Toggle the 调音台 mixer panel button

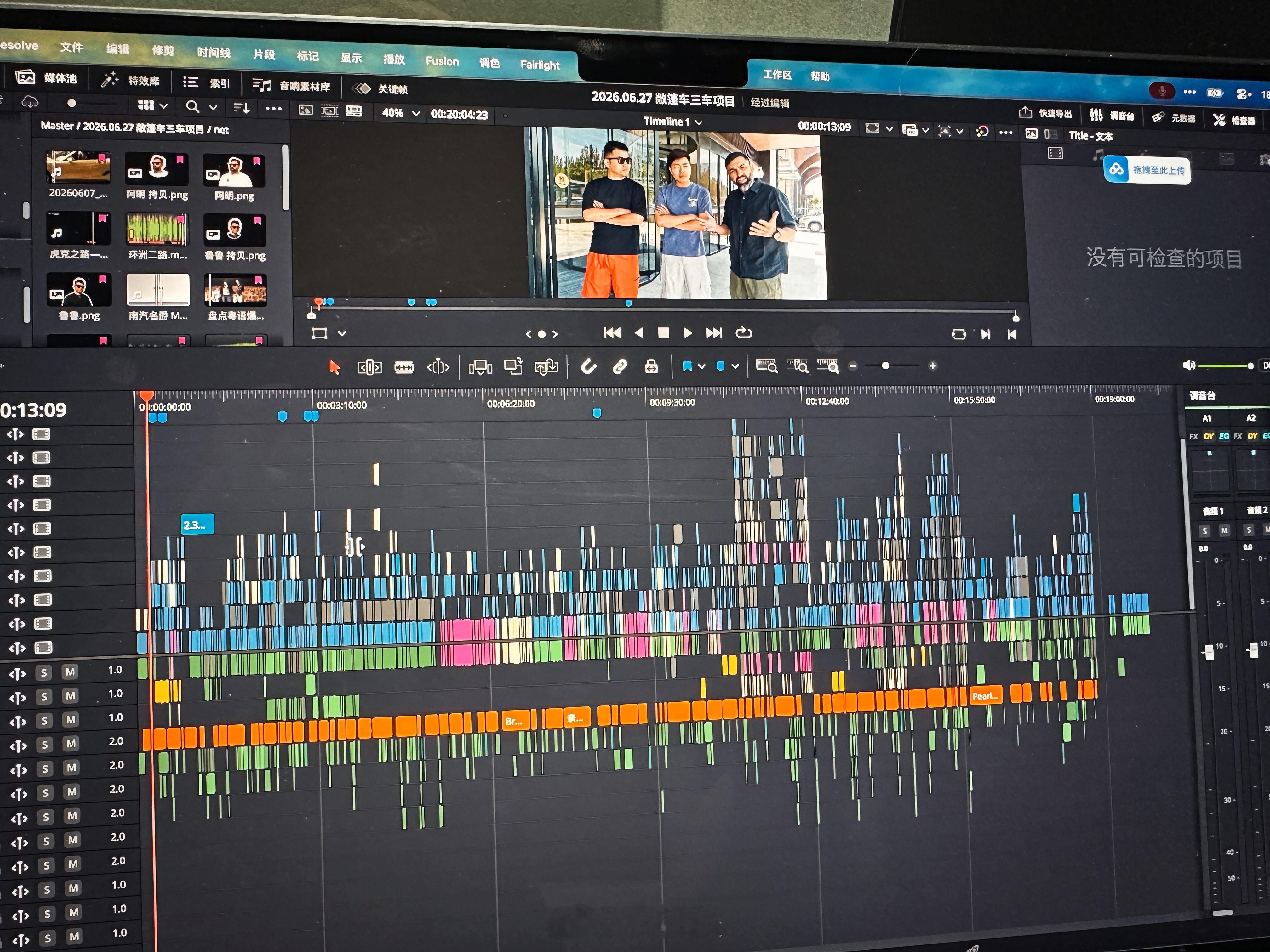point(1112,115)
